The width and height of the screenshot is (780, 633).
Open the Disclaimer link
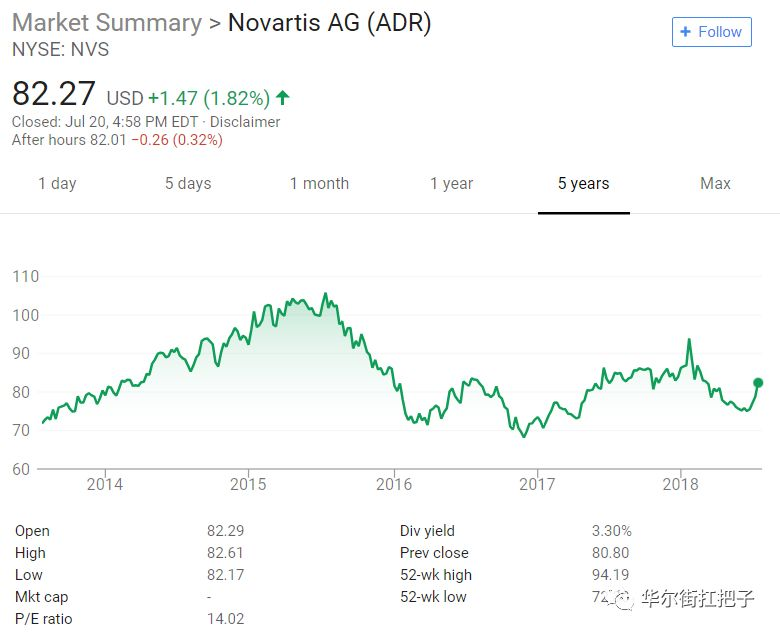pyautogui.click(x=245, y=122)
